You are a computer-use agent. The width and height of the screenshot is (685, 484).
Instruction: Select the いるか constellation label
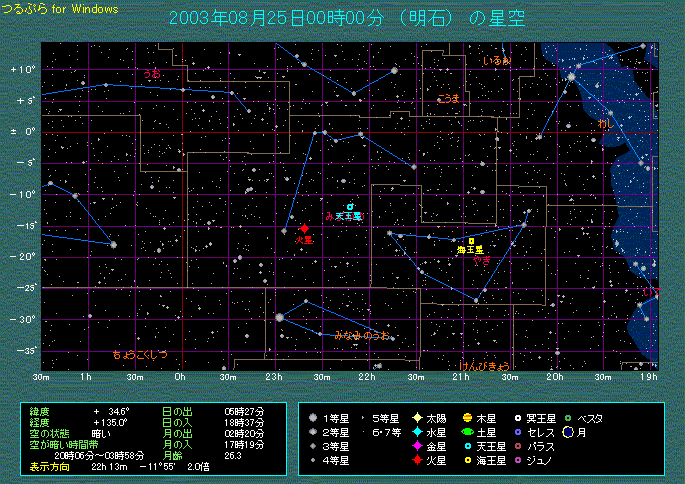coord(497,61)
